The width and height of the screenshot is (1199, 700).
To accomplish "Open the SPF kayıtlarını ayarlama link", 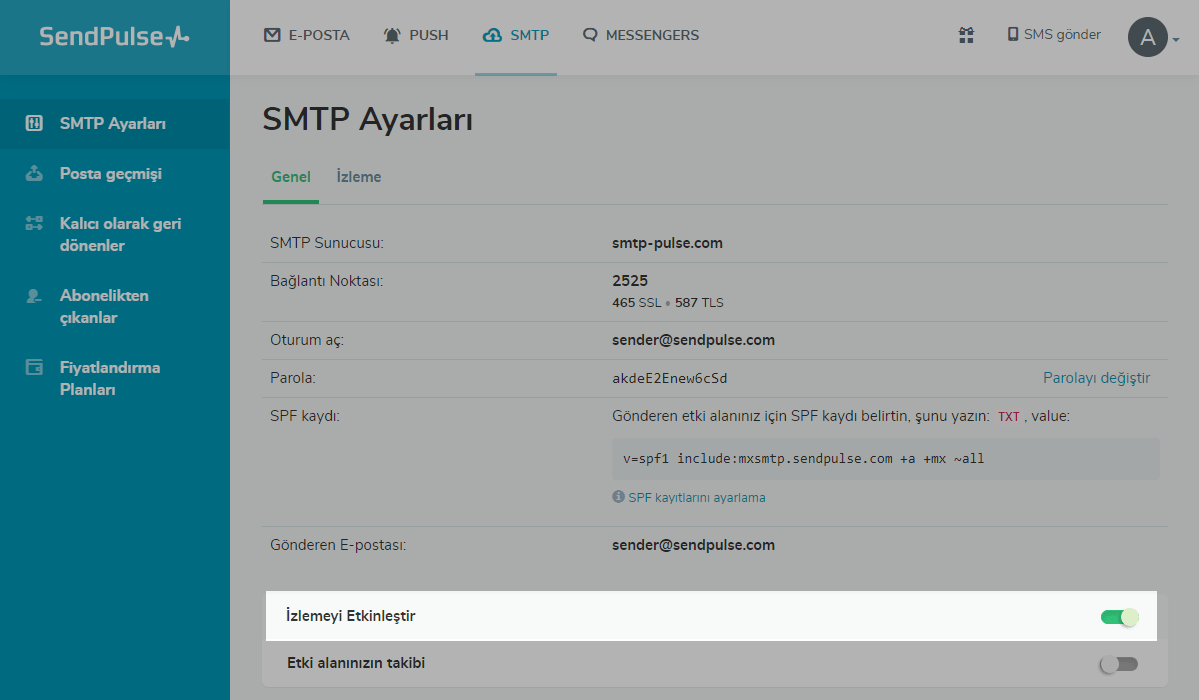I will (x=696, y=497).
